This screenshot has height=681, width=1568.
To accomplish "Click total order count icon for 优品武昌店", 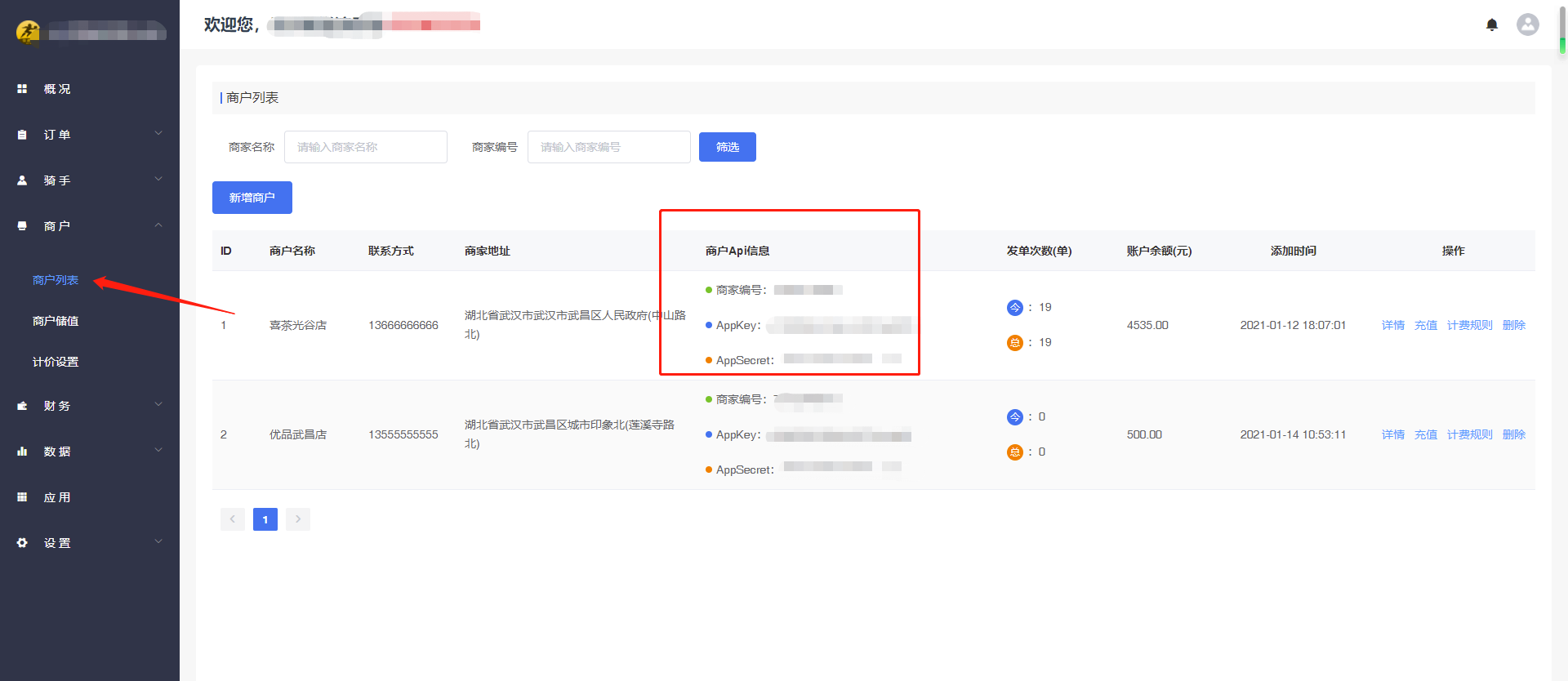I will coord(1015,452).
